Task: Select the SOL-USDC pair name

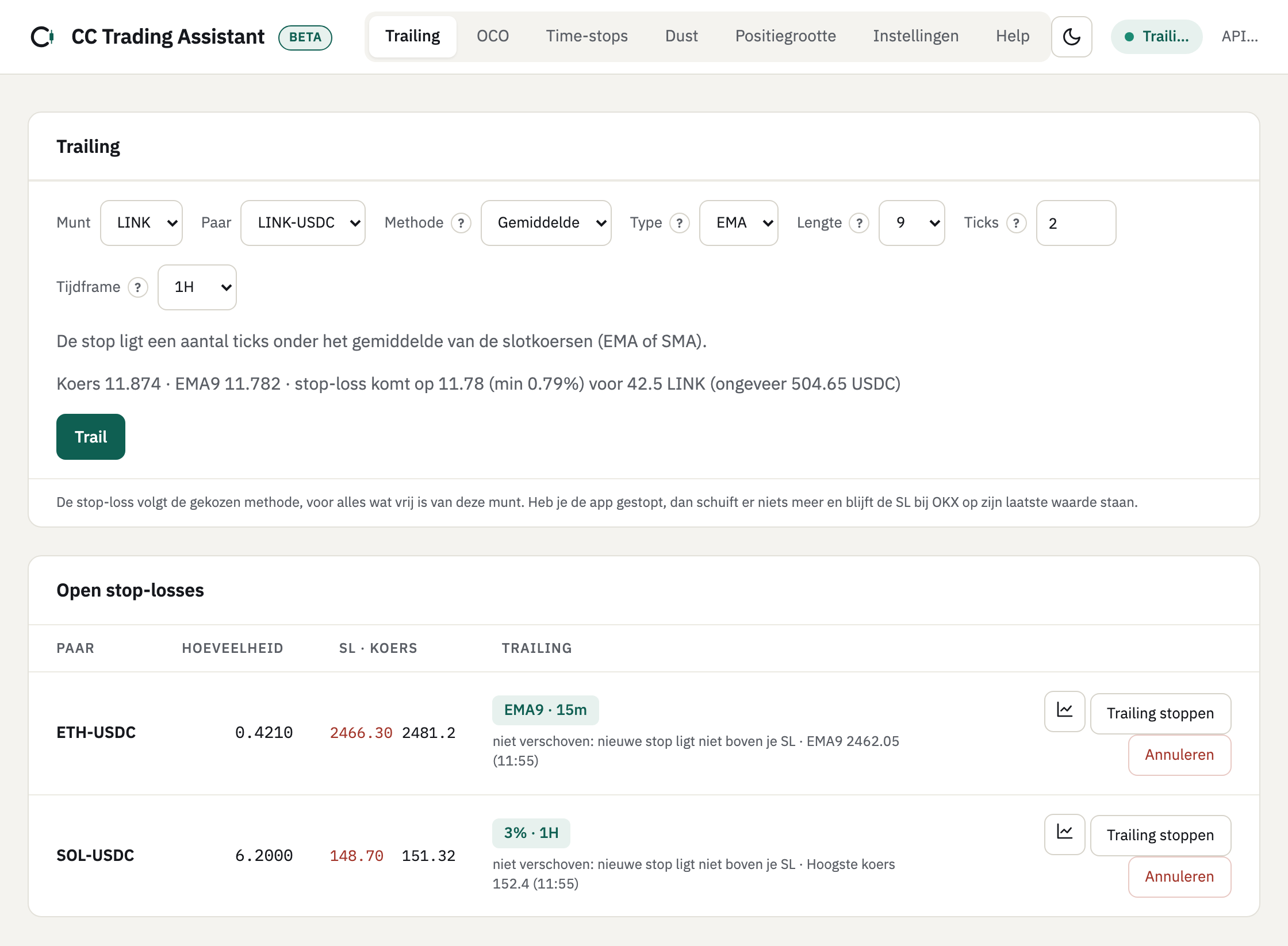Action: coord(95,855)
